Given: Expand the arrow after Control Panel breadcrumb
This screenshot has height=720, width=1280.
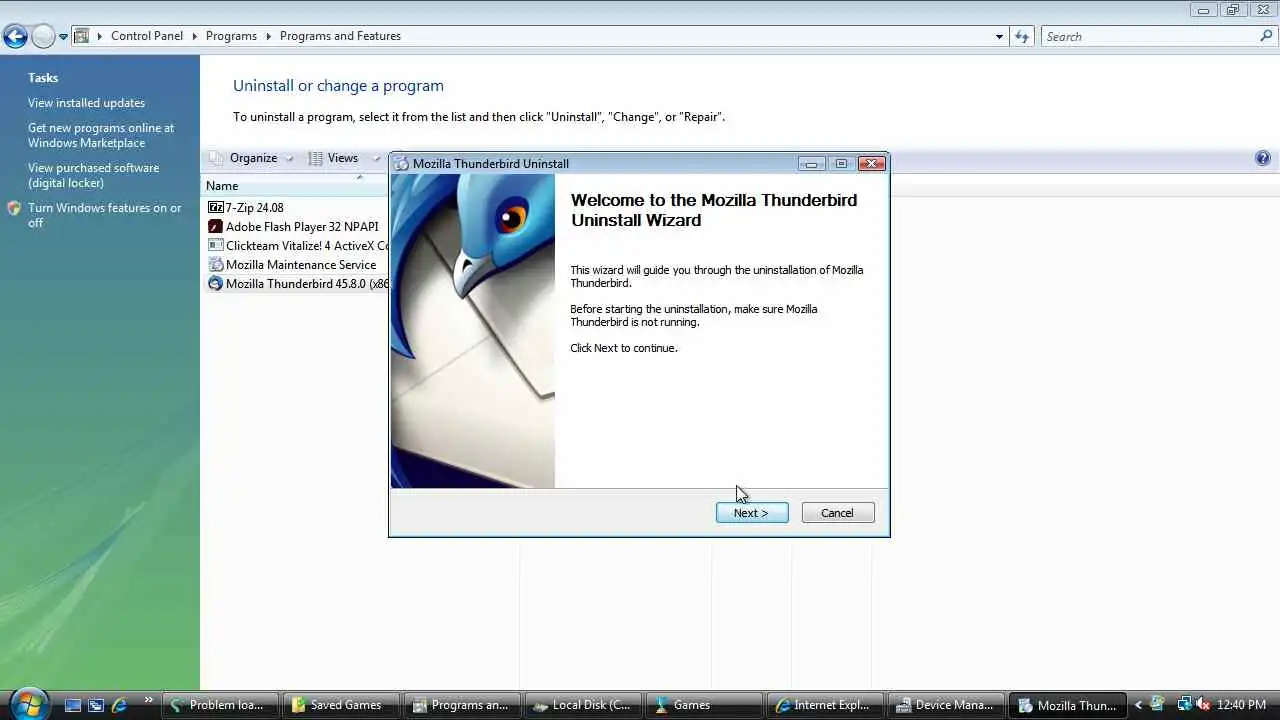Looking at the screenshot, I should pos(194,36).
